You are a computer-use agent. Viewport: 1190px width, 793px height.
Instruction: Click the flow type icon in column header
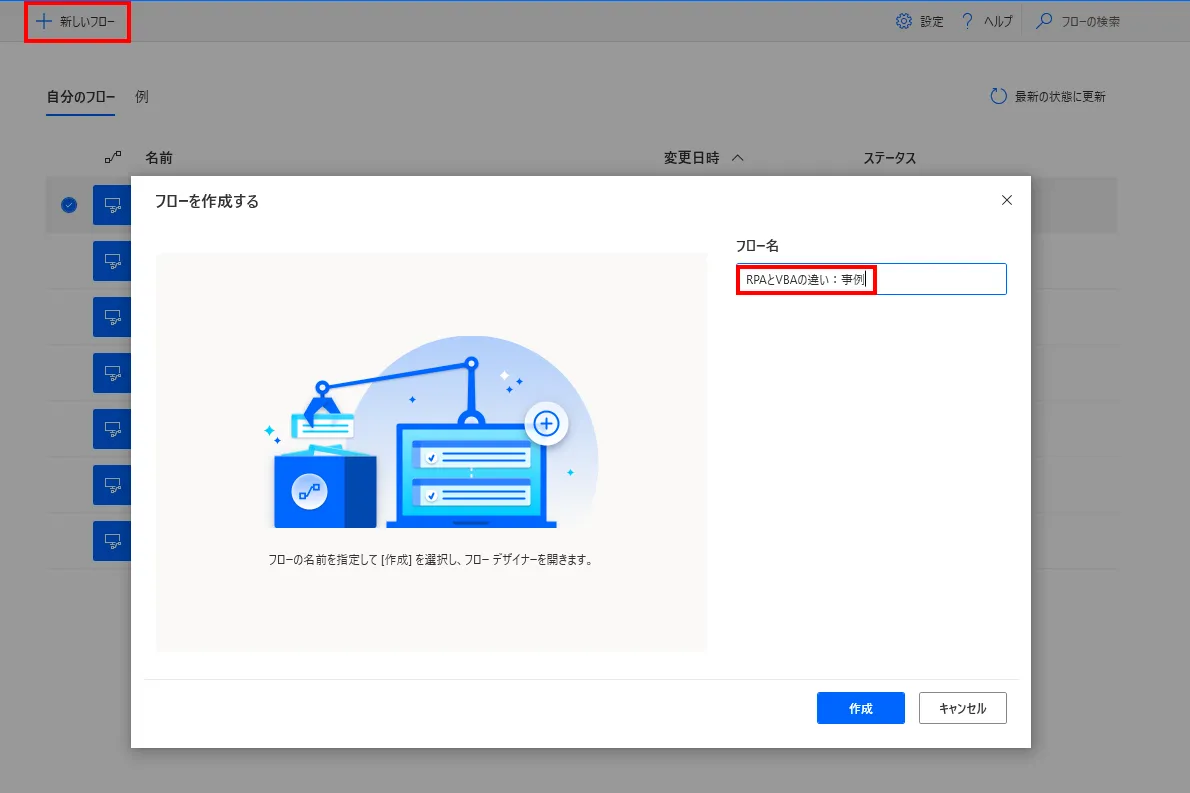click(113, 158)
